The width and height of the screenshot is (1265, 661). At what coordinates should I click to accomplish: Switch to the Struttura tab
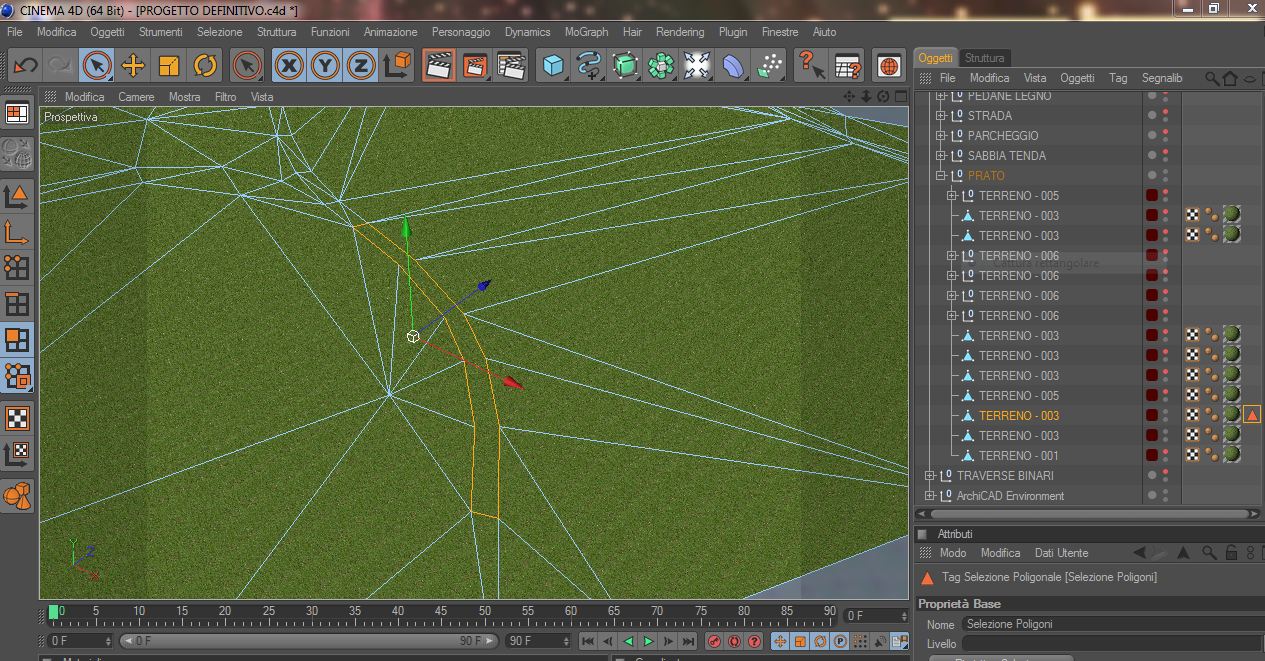pos(985,58)
